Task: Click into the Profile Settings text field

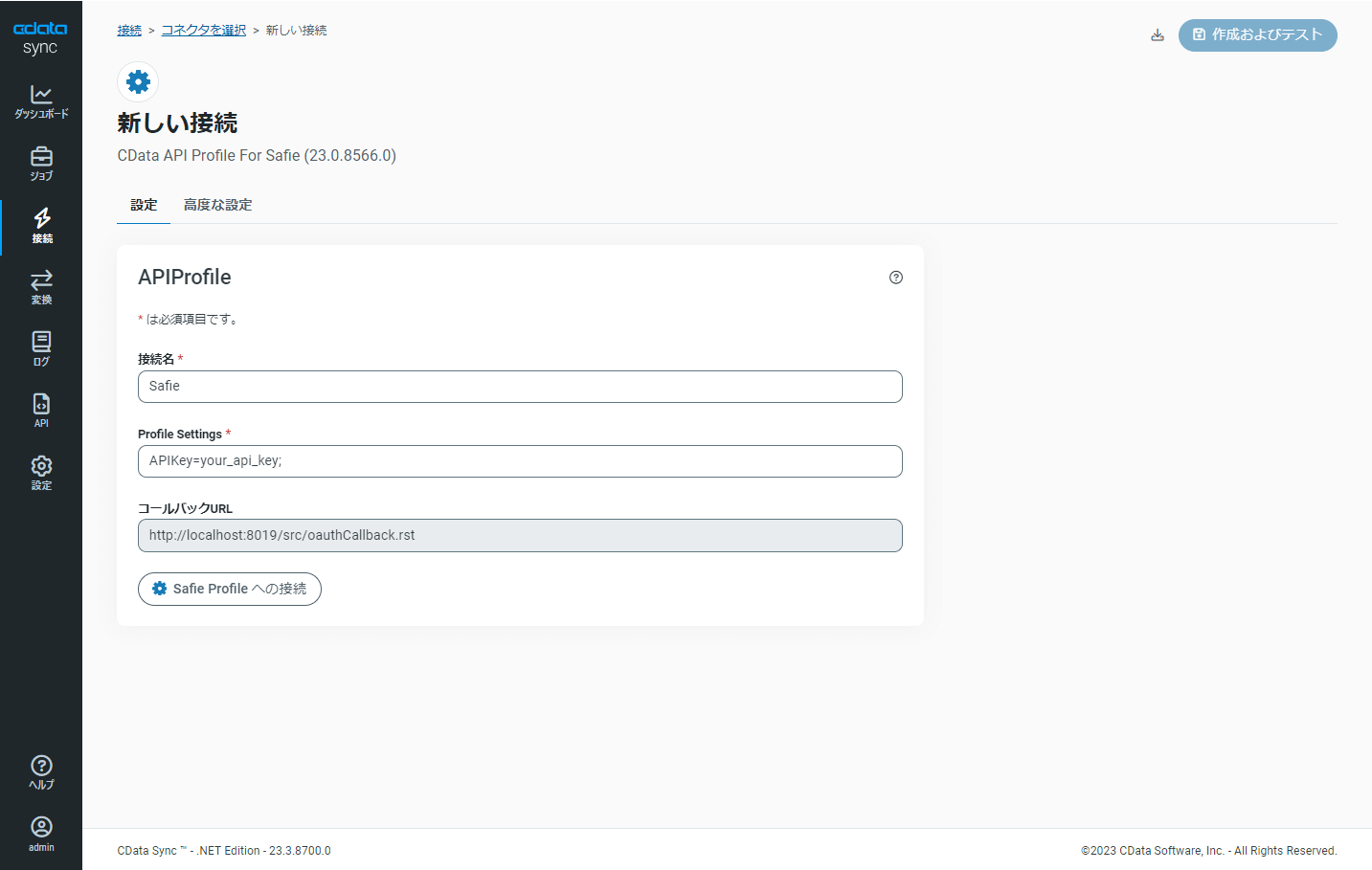Action: 520,461
